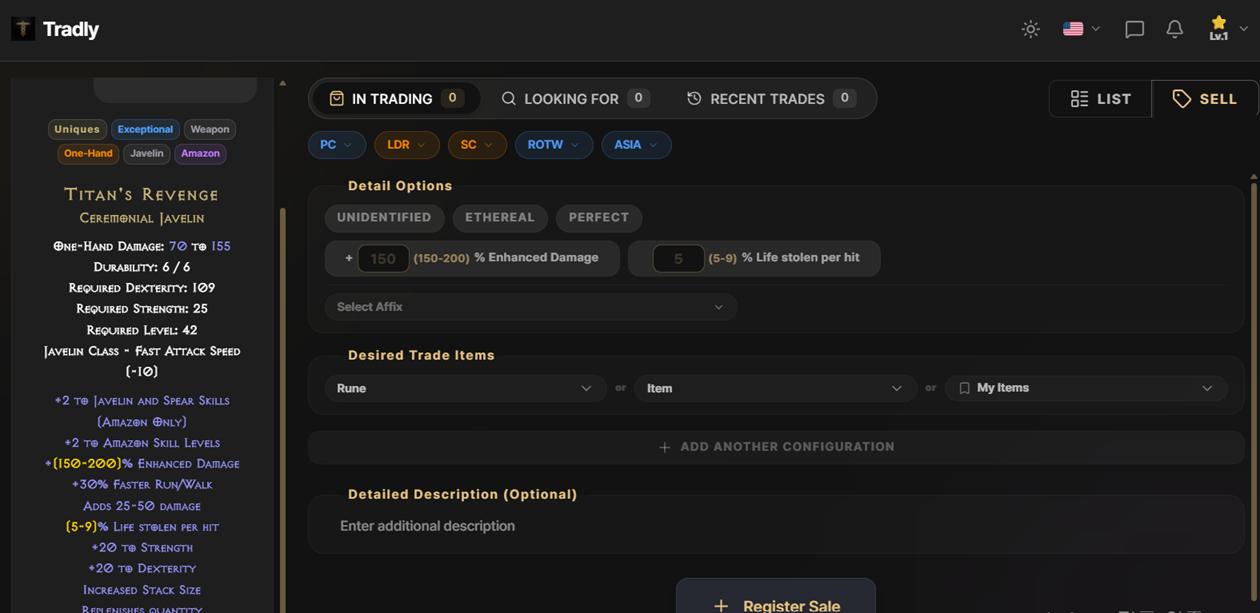
Task: Click the Javelin tag
Action: click(x=147, y=153)
